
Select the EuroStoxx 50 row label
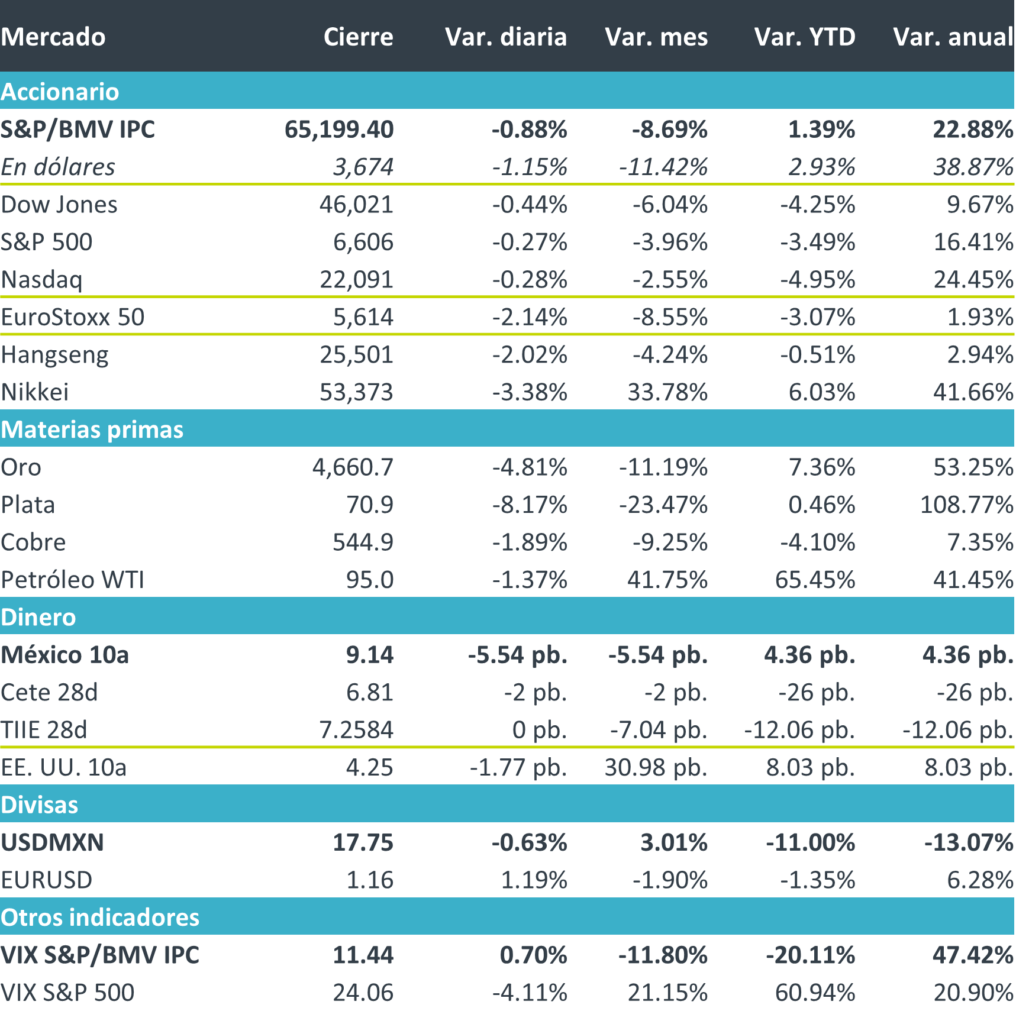[x=74, y=317]
